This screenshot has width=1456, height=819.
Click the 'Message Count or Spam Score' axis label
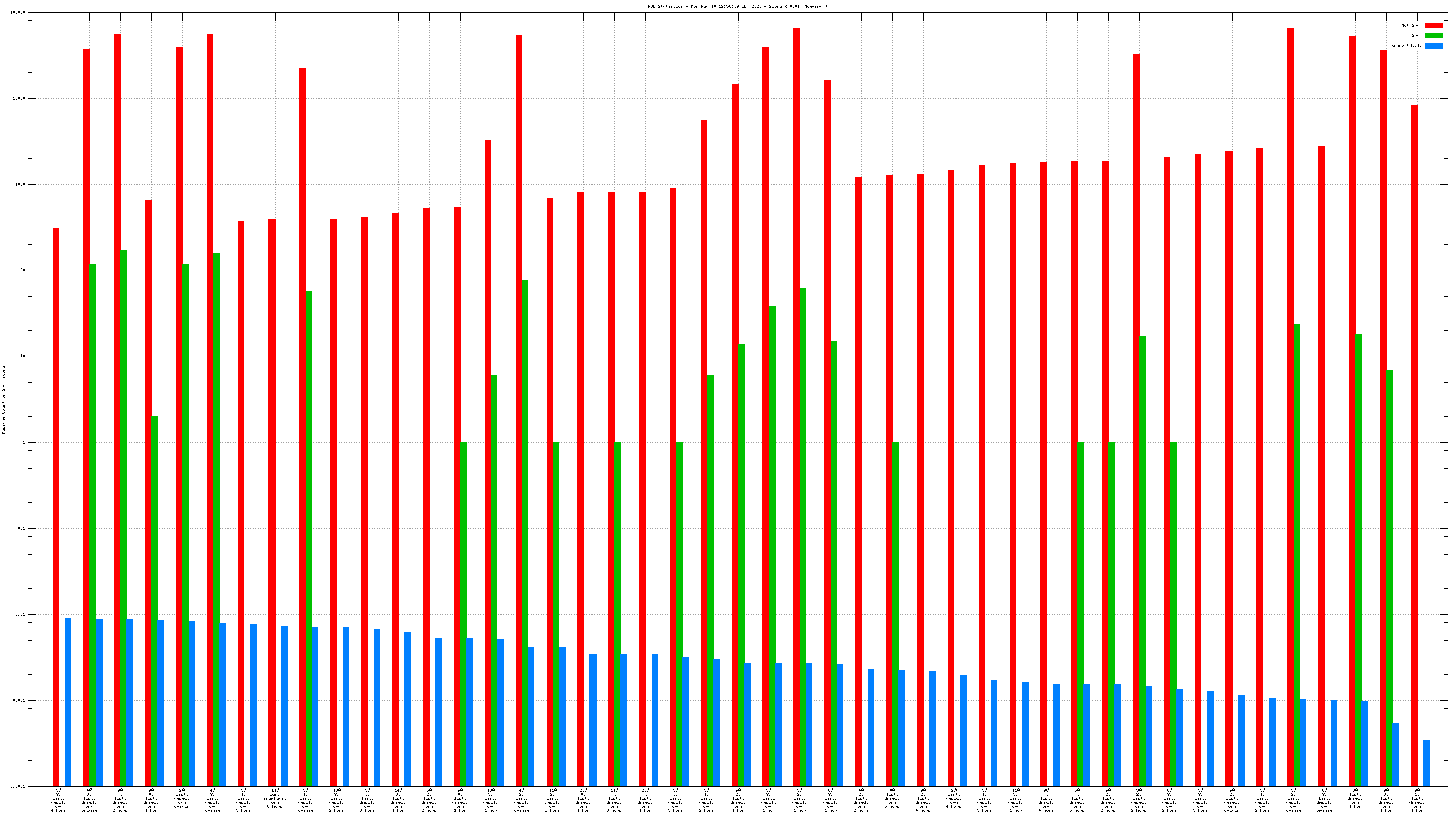[4, 399]
